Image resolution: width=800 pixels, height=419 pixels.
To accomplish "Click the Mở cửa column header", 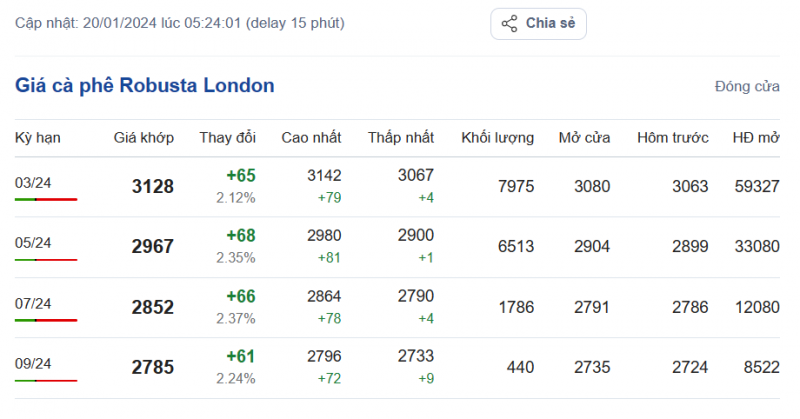I will pos(584,137).
